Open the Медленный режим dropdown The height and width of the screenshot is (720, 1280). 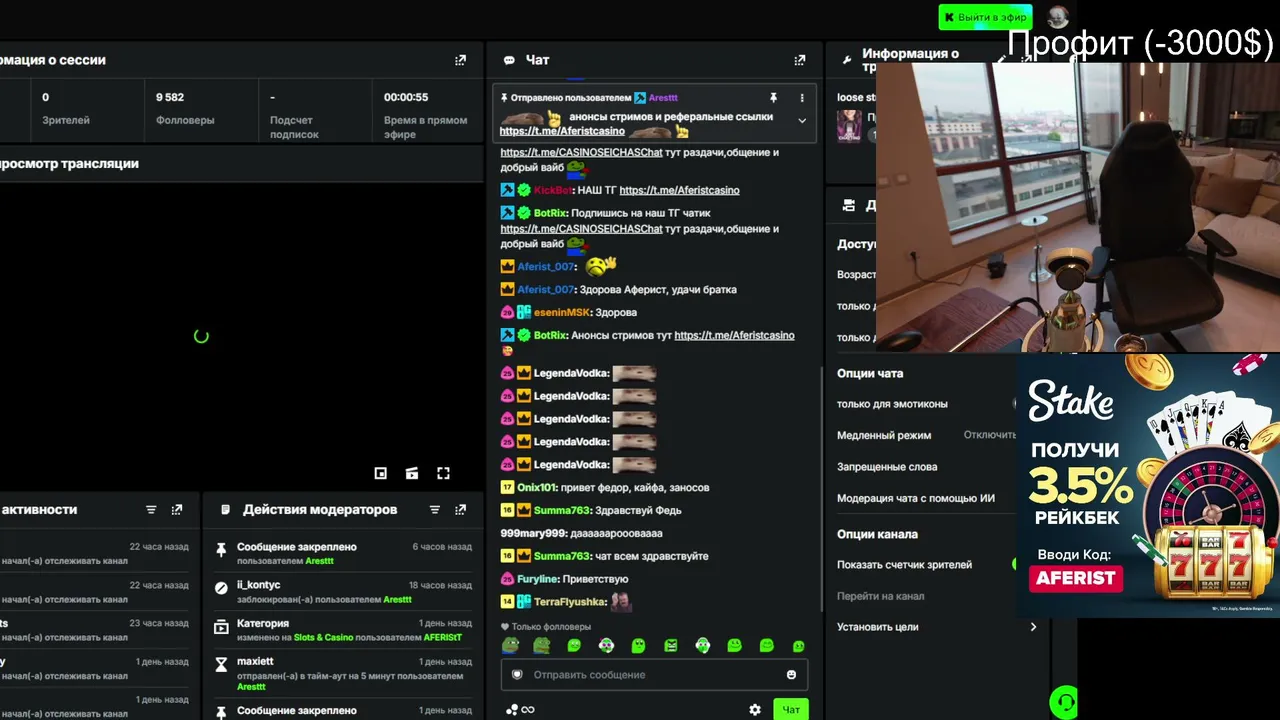click(990, 435)
